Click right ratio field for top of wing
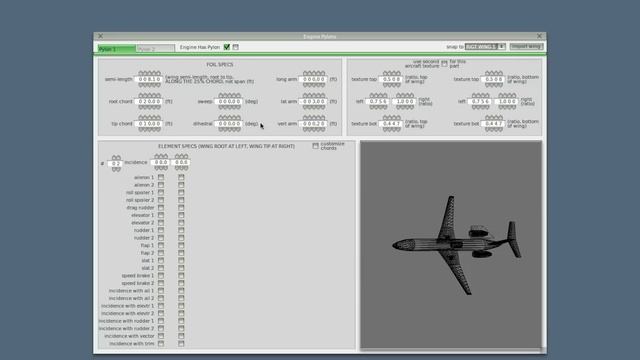The width and height of the screenshot is (640, 360). point(405,101)
